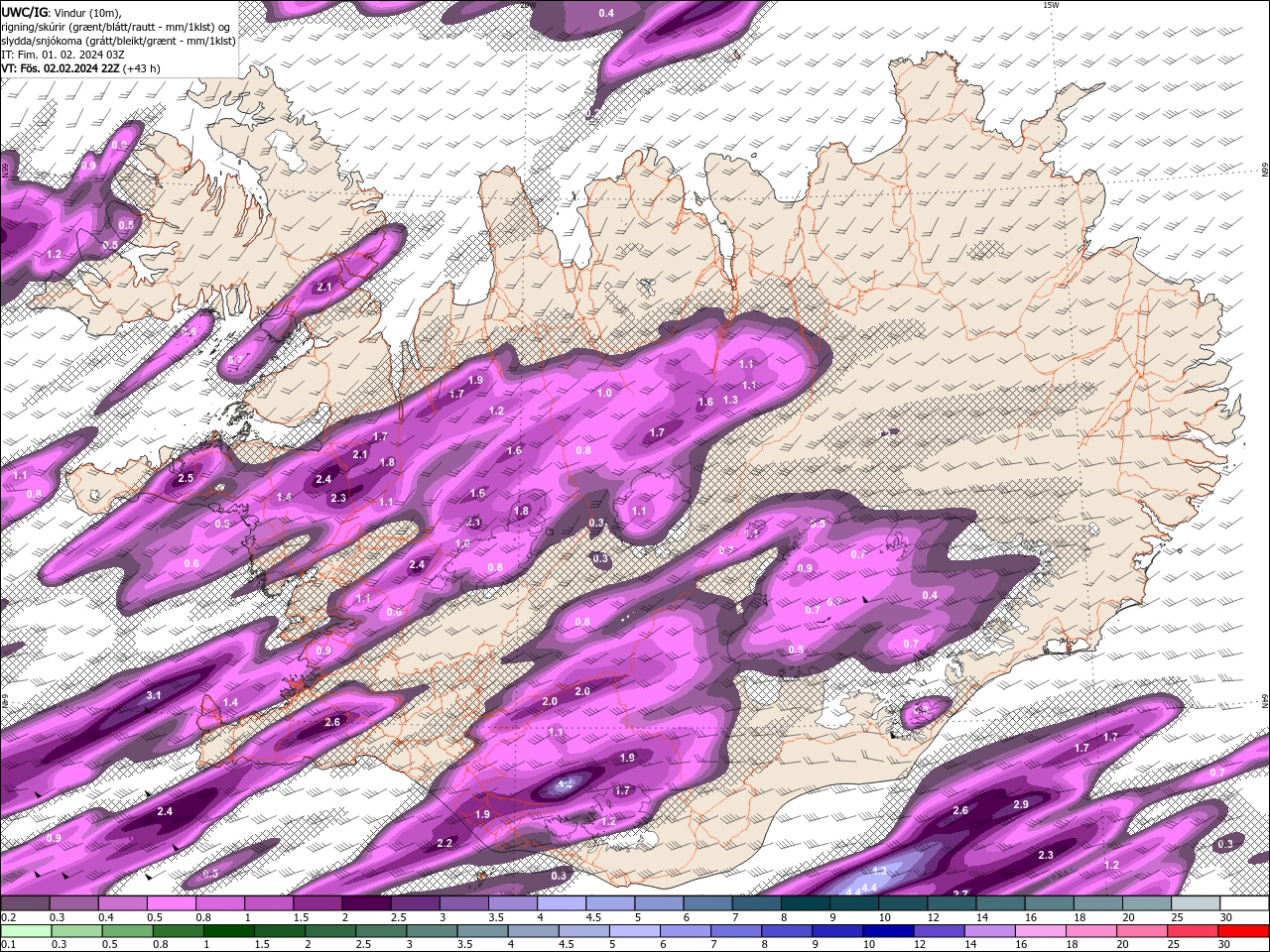Pick the deep blue 10–12 swatch in rain legend
Image resolution: width=1270 pixels, height=952 pixels.
point(889,931)
